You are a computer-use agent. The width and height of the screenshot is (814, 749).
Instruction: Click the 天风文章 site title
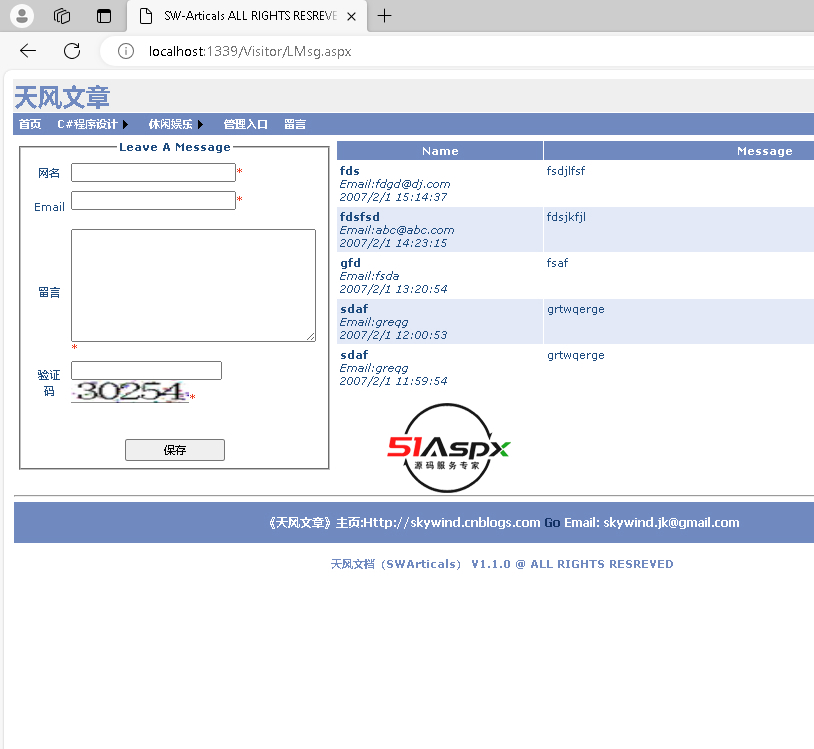click(62, 97)
